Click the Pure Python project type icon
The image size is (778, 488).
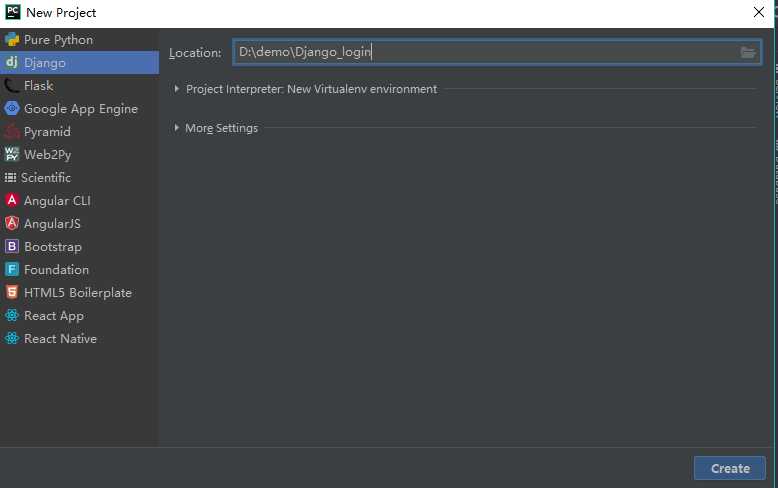pyautogui.click(x=12, y=40)
